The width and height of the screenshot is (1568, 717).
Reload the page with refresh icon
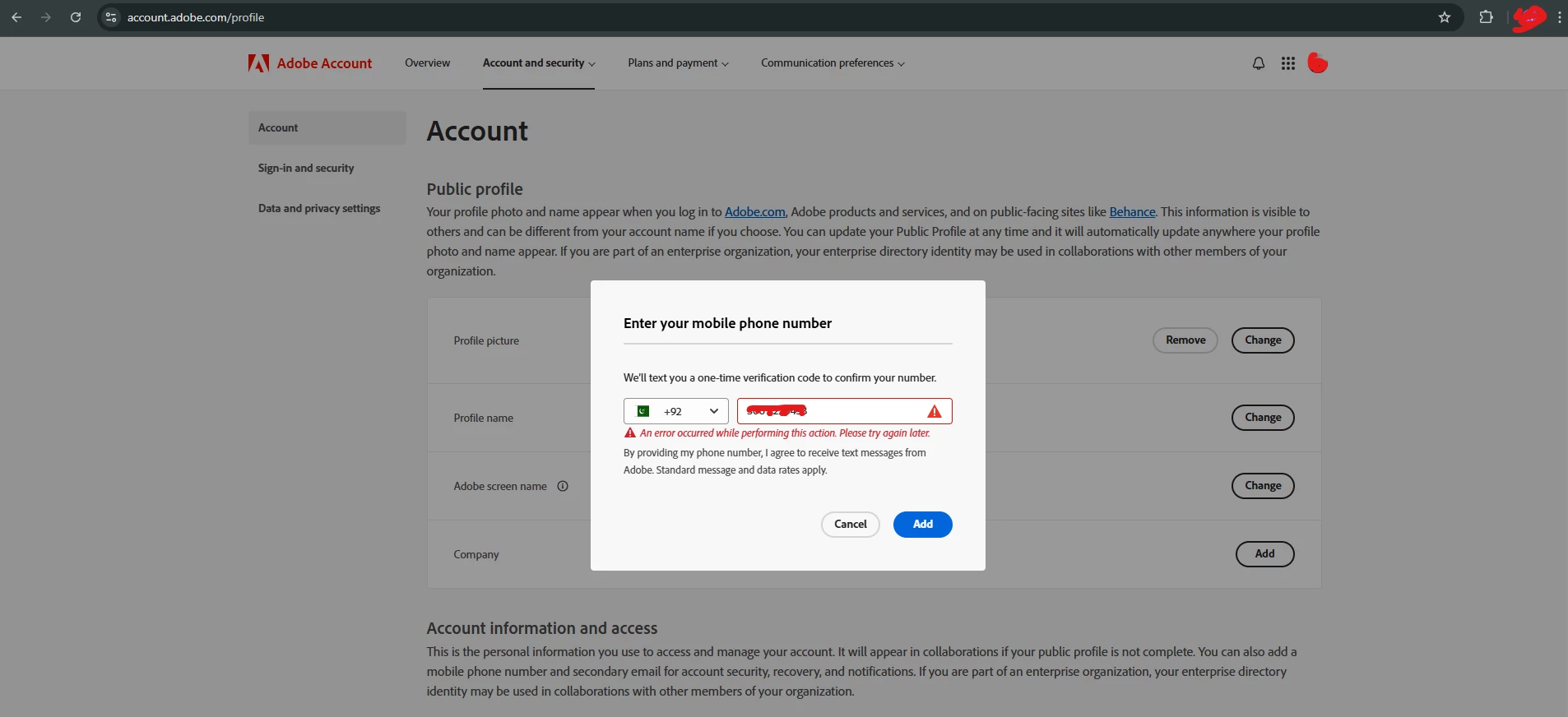[76, 17]
